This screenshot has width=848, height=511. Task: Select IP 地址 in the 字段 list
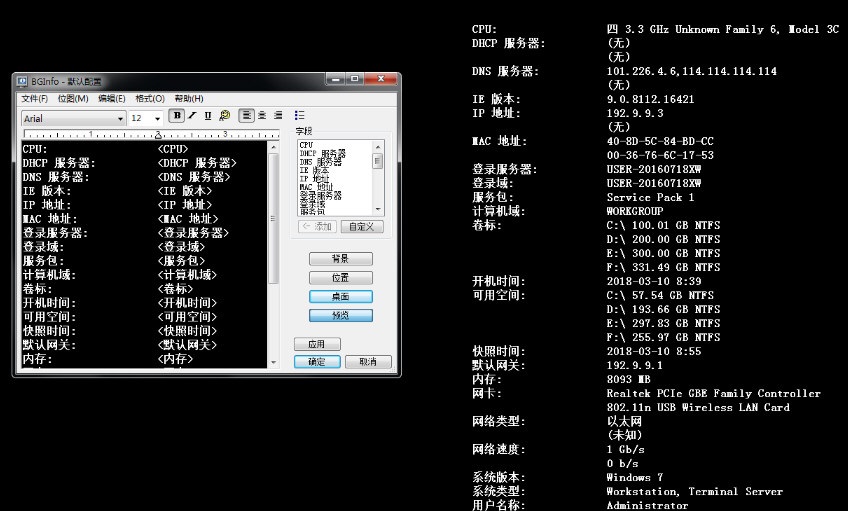(x=314, y=178)
